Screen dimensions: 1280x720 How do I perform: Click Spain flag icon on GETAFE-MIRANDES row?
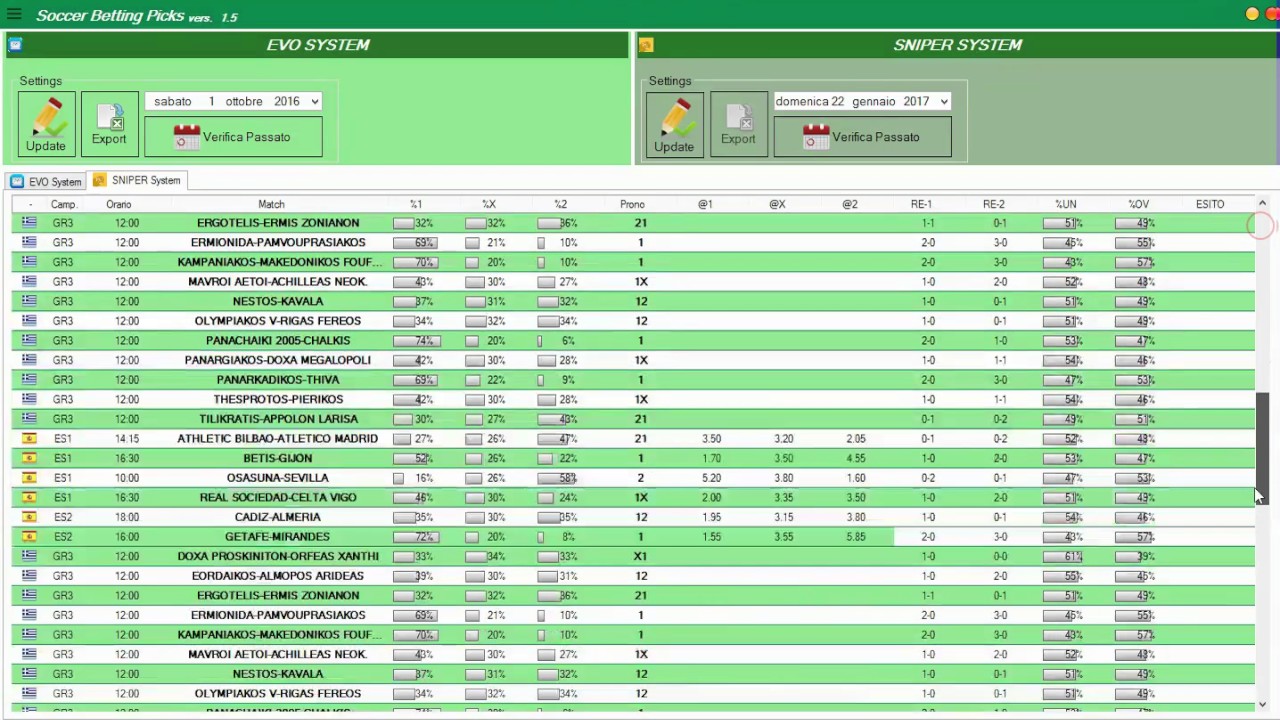point(29,536)
